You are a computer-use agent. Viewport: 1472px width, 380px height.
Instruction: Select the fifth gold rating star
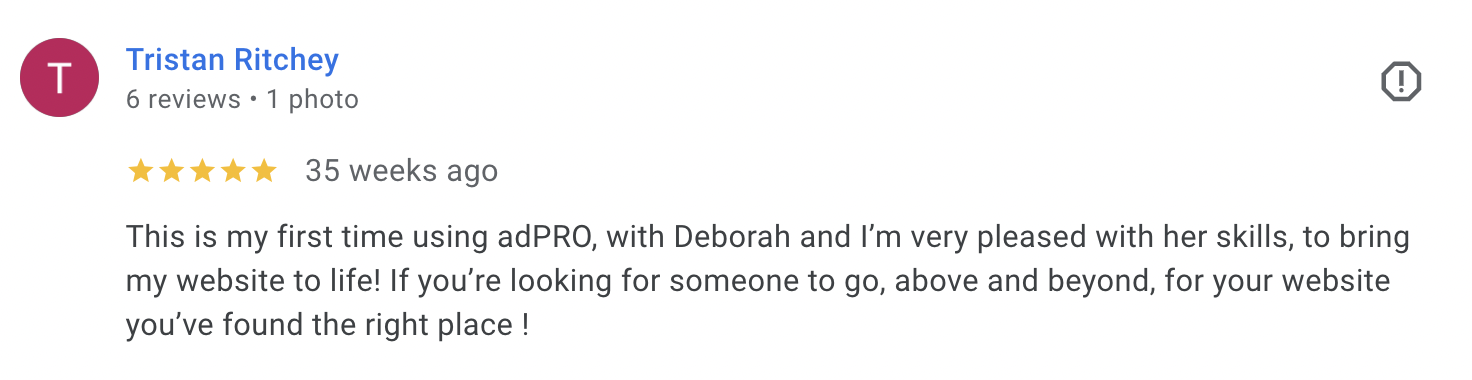click(264, 171)
